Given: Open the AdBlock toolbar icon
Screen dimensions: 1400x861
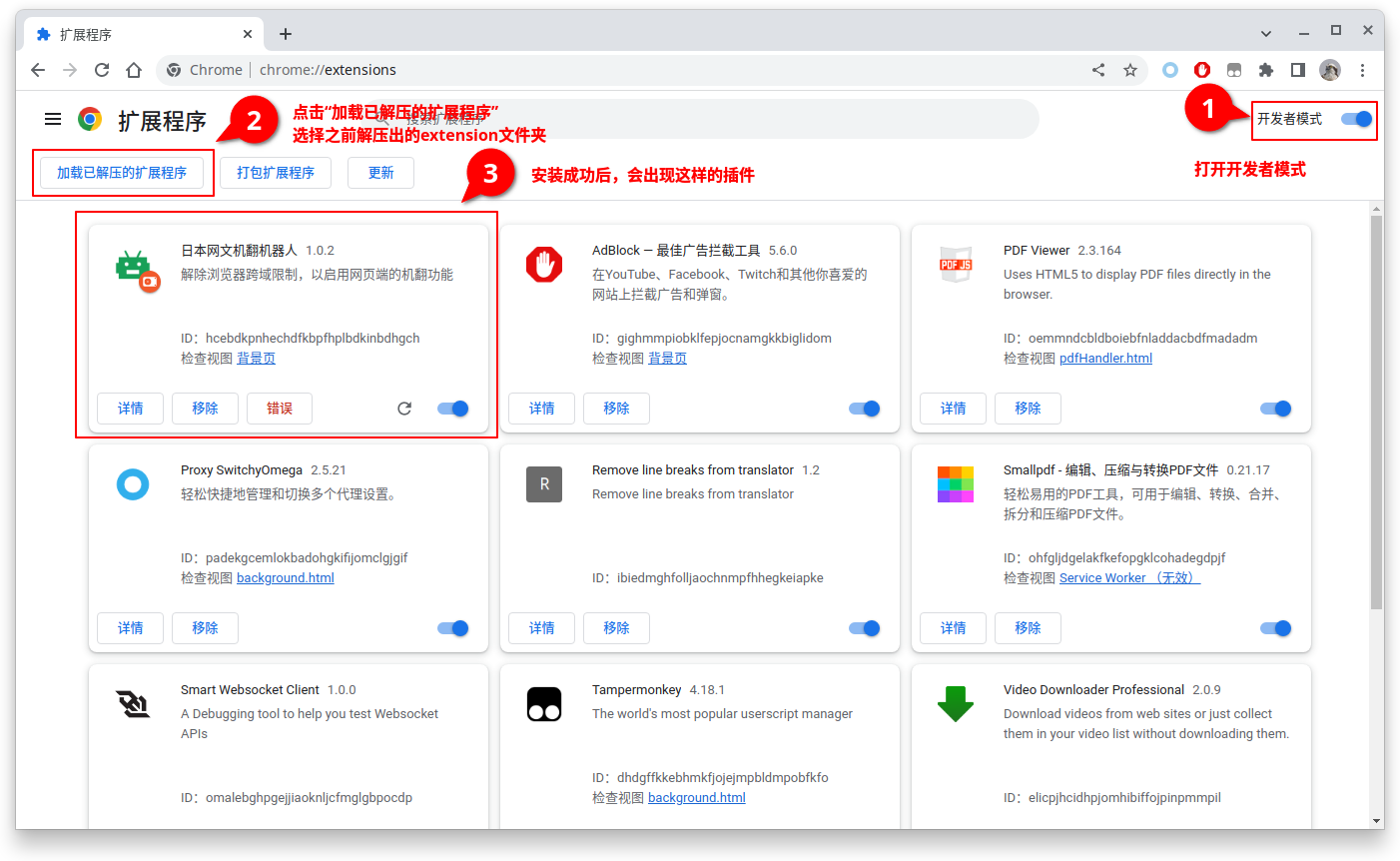Looking at the screenshot, I should [x=1202, y=70].
